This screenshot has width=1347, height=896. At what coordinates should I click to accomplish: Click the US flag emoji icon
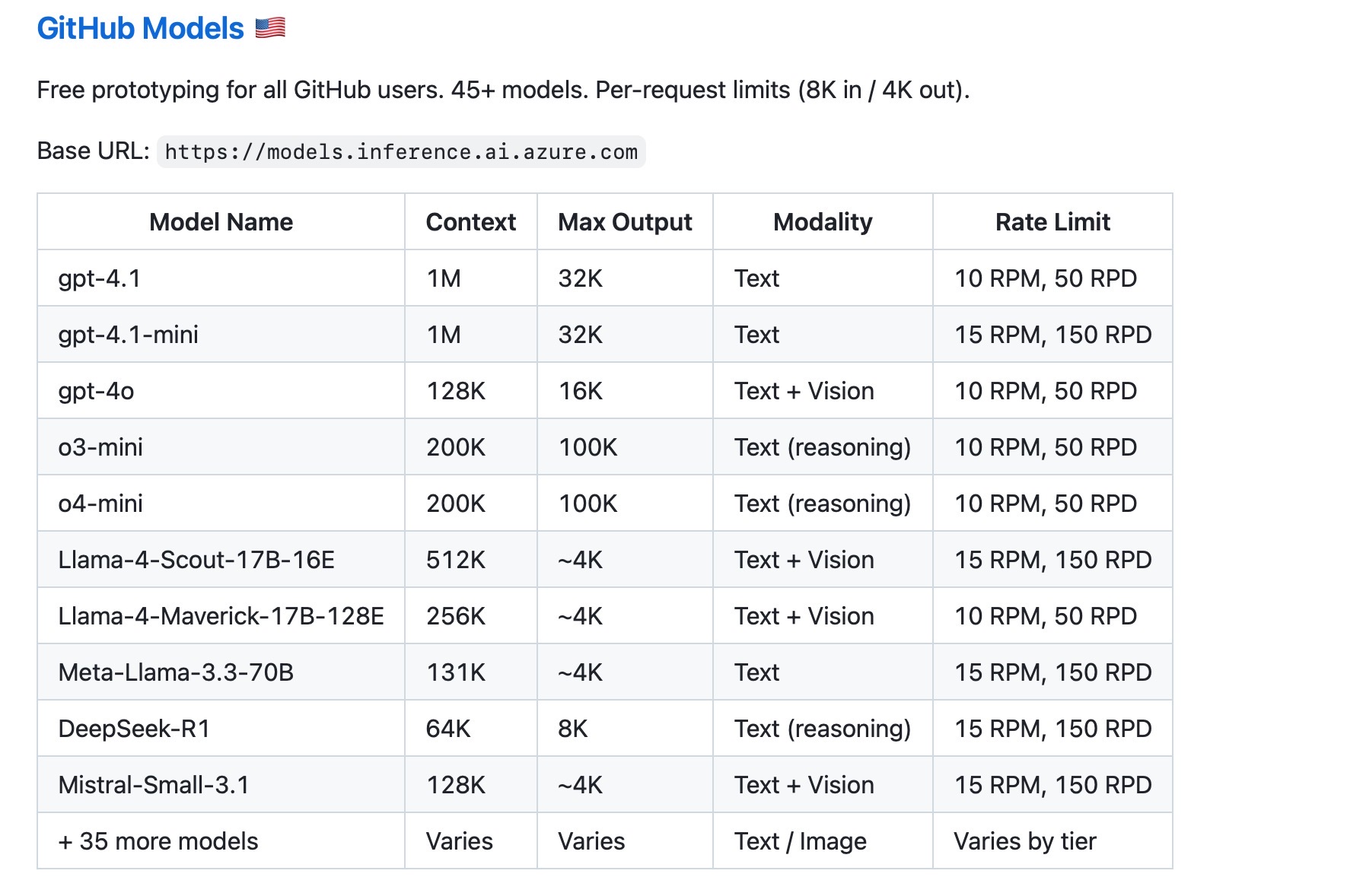270,29
